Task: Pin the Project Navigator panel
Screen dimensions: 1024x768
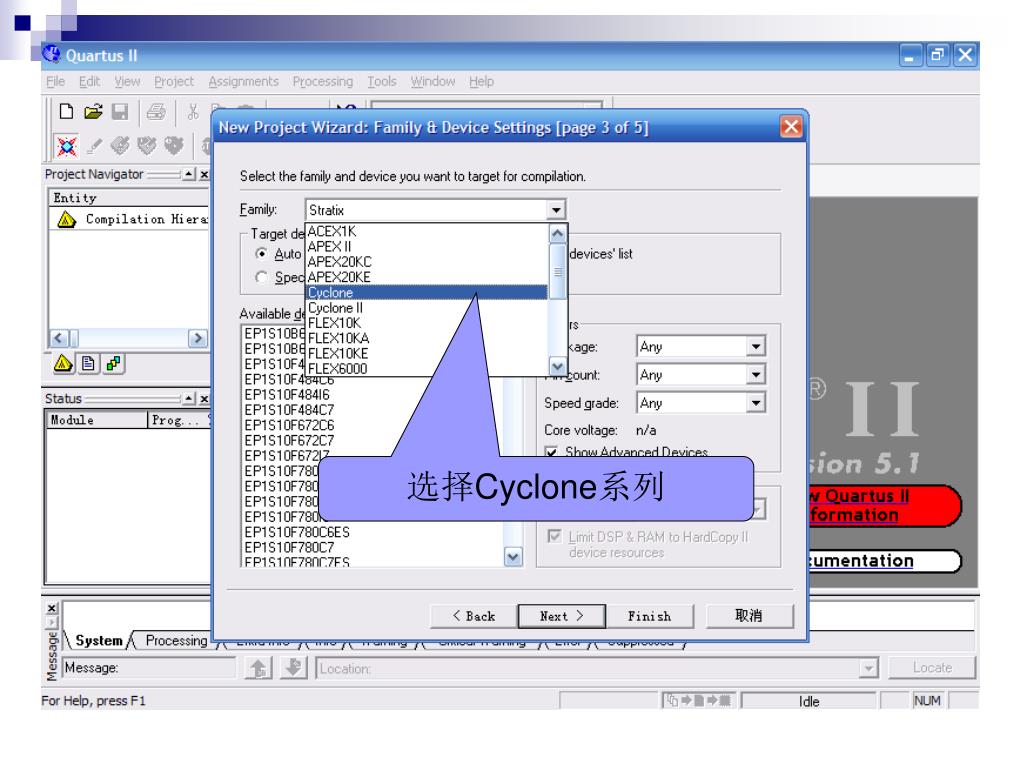Action: point(189,174)
